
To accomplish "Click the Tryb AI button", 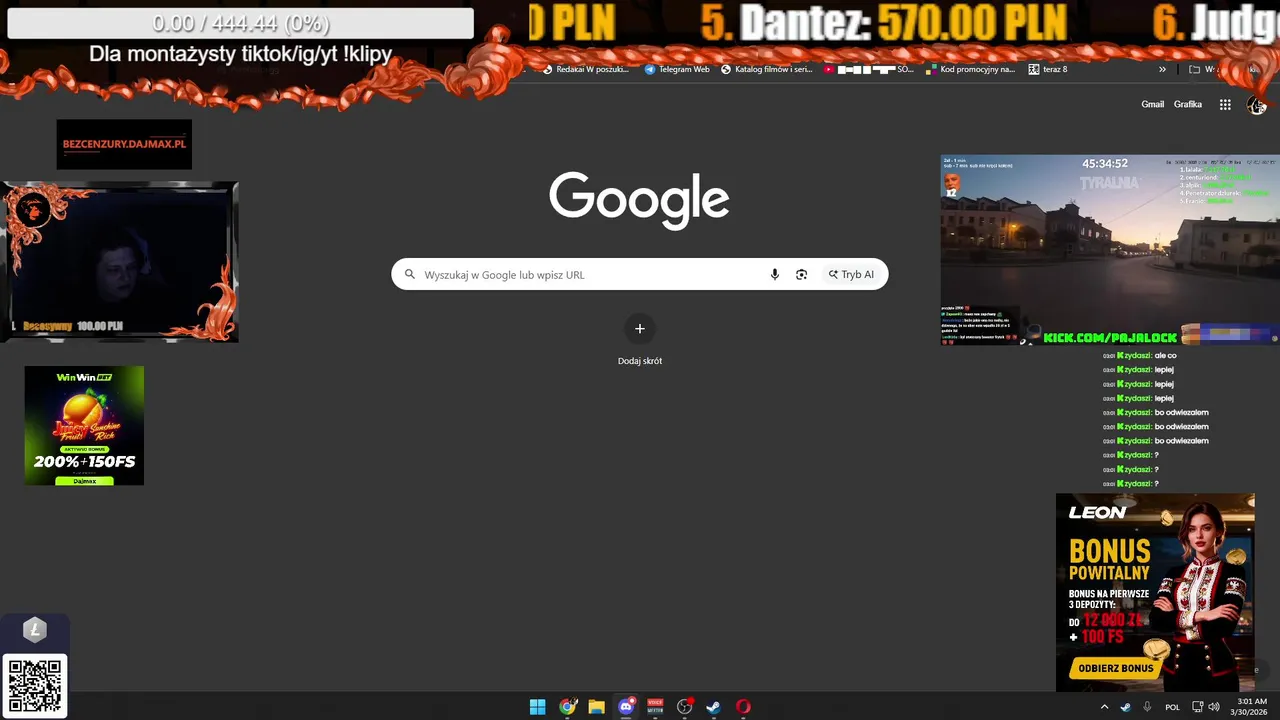I will click(851, 274).
